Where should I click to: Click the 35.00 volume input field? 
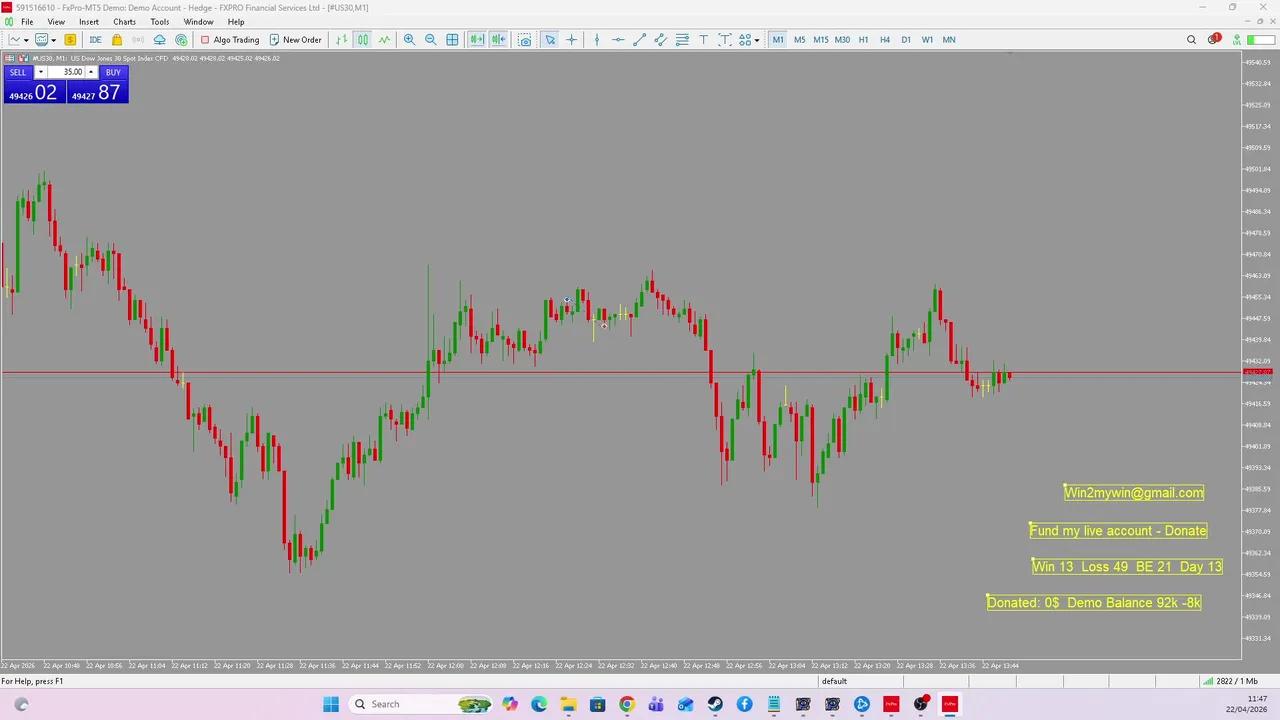point(67,72)
